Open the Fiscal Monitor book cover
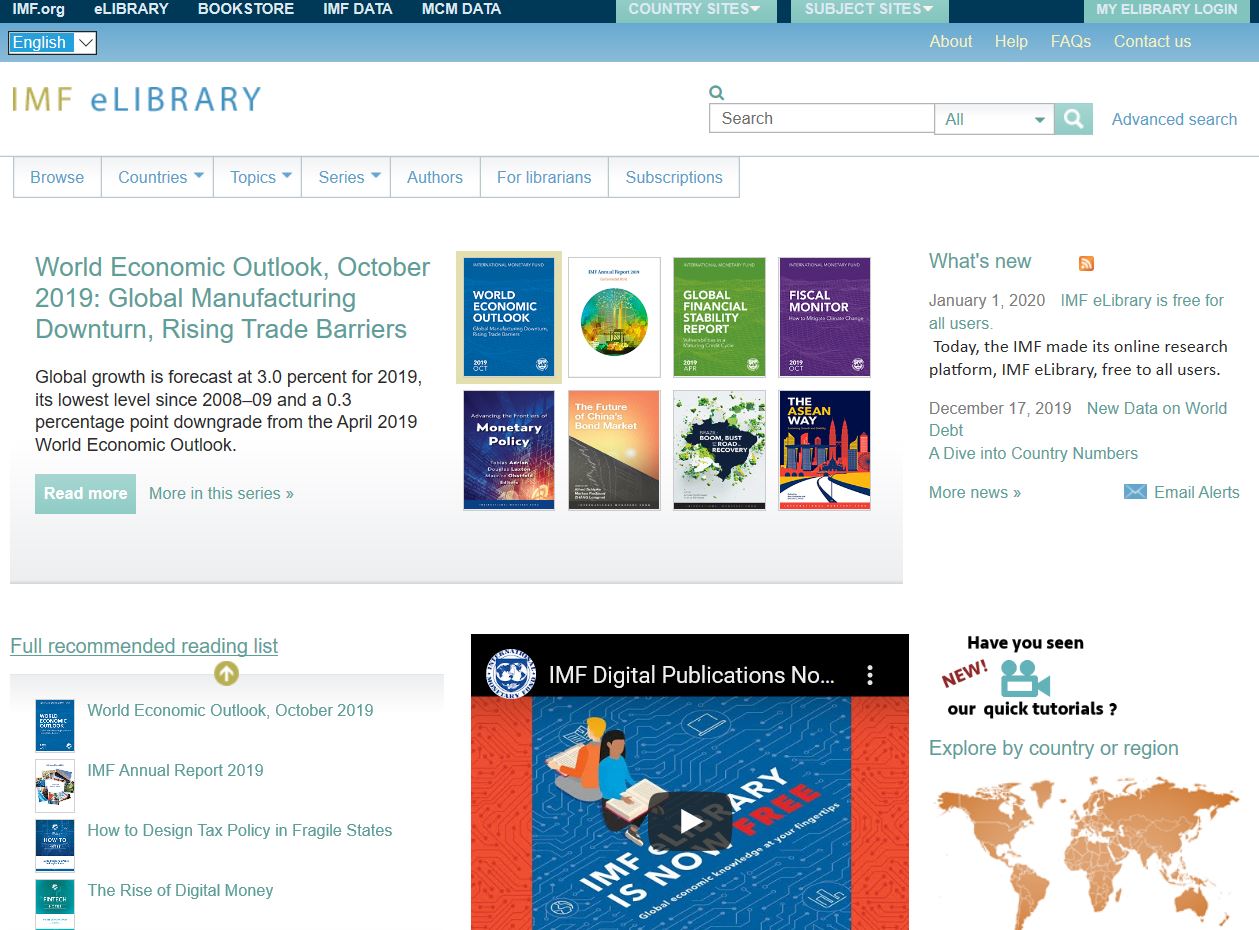 click(x=825, y=317)
